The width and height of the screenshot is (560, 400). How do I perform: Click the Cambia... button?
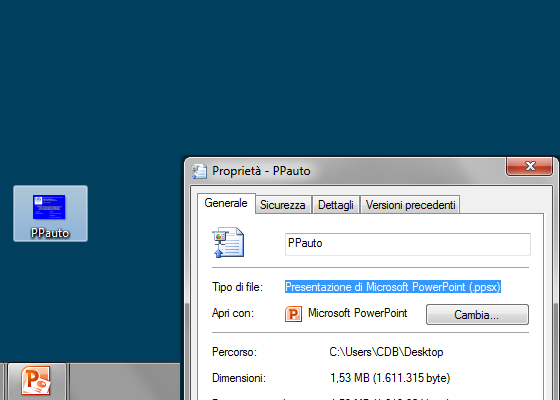tap(477, 315)
